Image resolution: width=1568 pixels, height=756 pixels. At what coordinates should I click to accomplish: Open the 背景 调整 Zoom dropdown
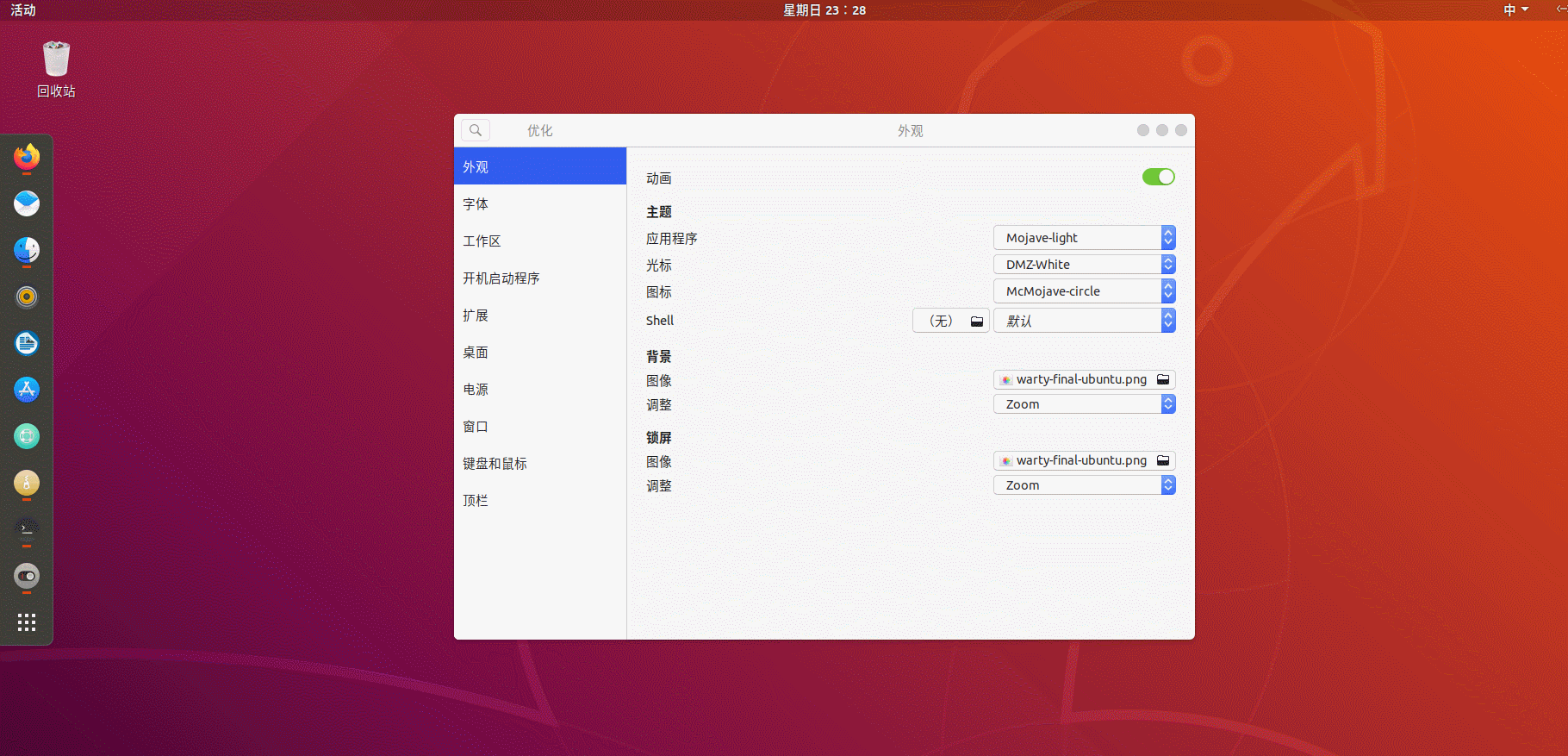[x=1085, y=404]
